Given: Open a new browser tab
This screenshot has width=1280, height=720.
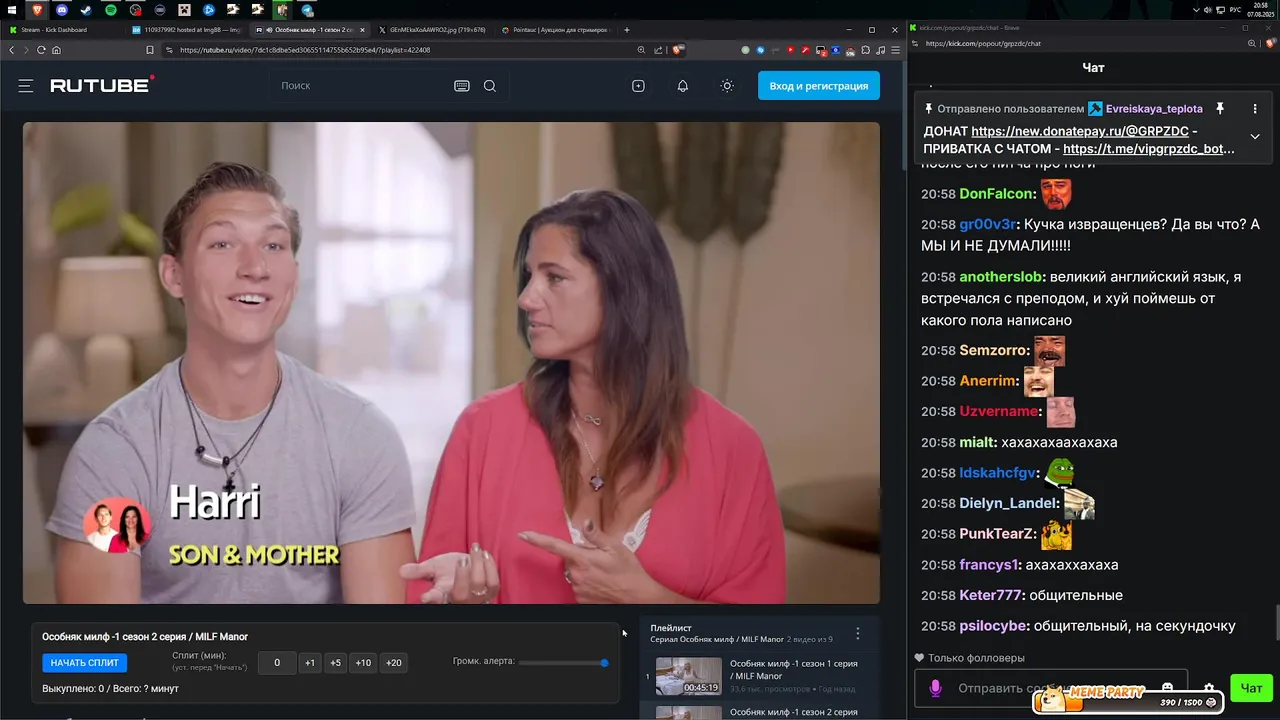Looking at the screenshot, I should pyautogui.click(x=626, y=30).
